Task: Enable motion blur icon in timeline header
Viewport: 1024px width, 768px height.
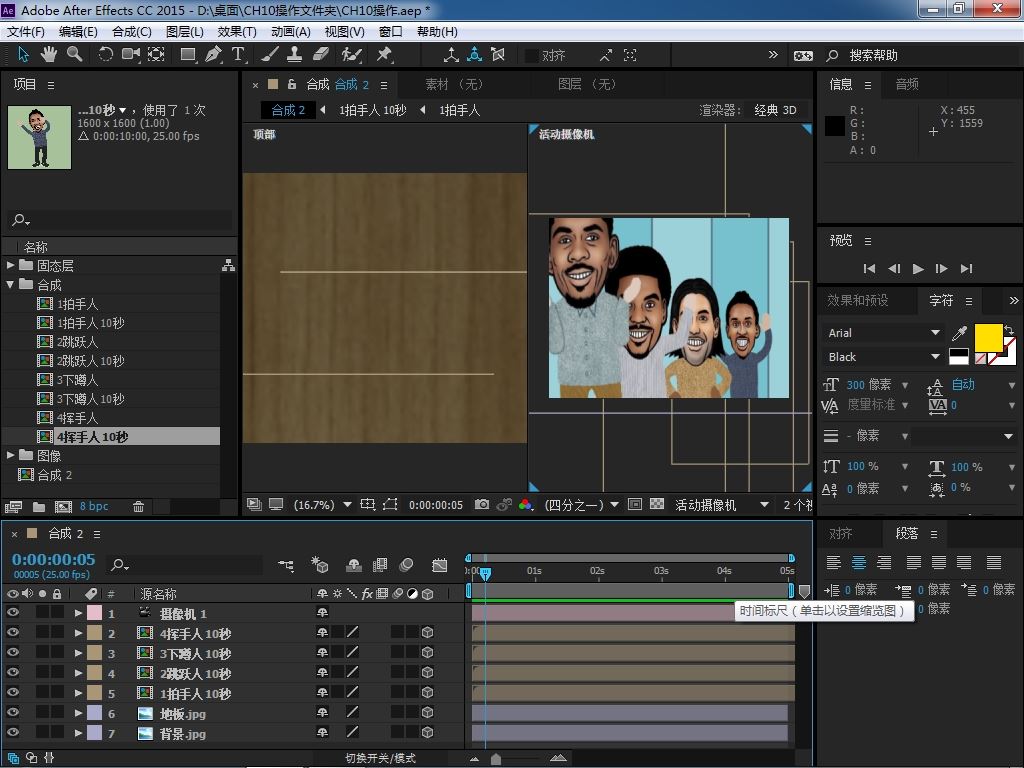Action: point(406,565)
